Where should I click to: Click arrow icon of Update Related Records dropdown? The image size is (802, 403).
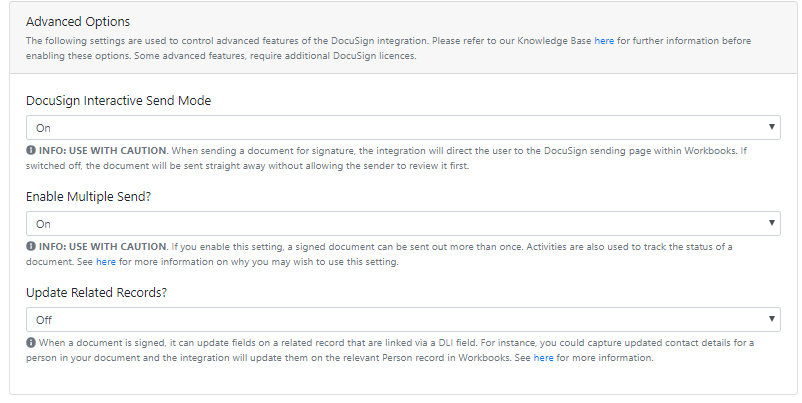[x=771, y=319]
